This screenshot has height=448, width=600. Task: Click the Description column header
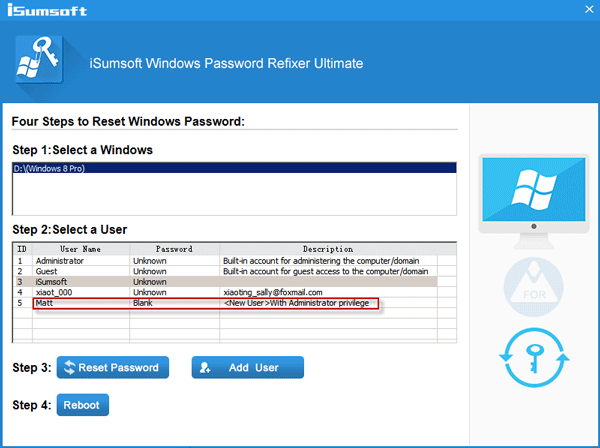pos(328,249)
